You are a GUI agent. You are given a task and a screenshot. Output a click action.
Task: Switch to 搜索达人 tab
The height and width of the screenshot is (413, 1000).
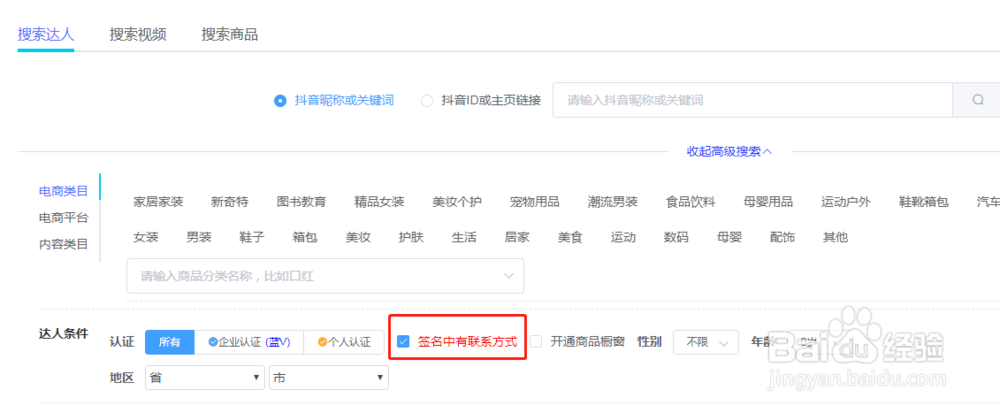click(46, 34)
